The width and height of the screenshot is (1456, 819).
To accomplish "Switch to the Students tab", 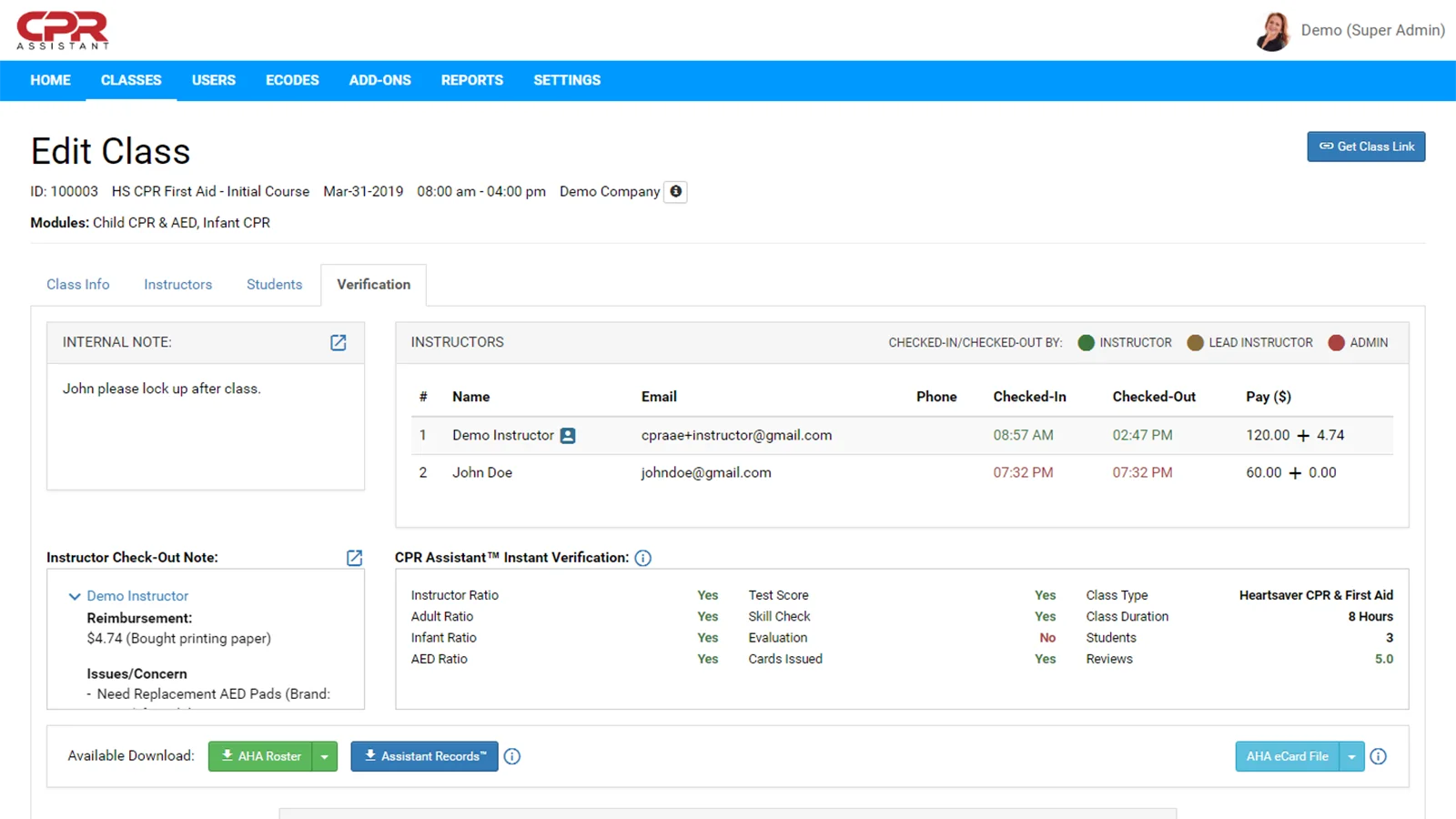I will [x=274, y=285].
